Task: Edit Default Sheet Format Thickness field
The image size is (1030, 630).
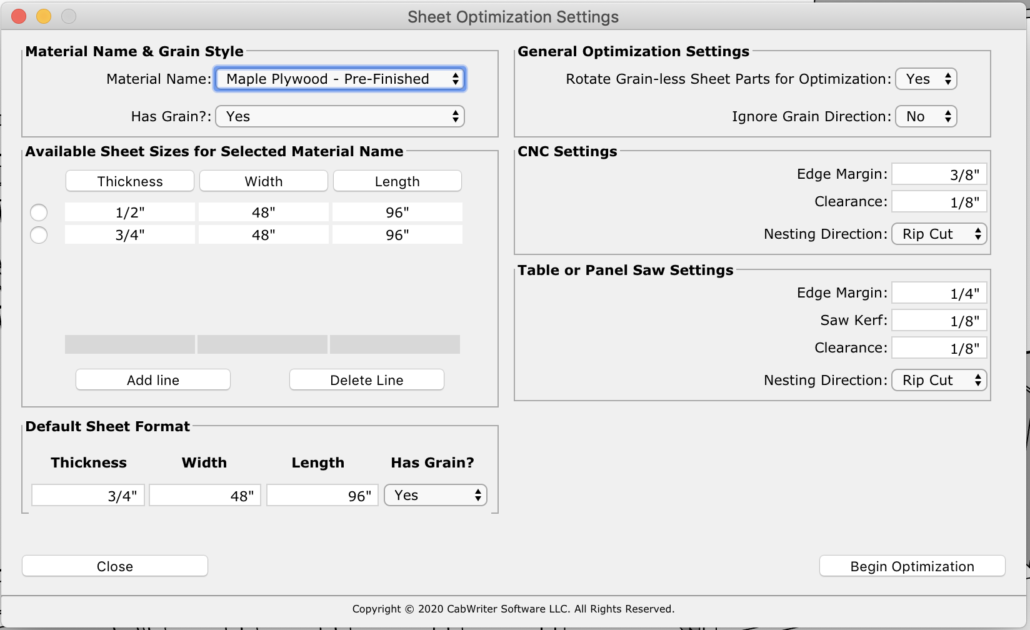Action: coord(88,495)
